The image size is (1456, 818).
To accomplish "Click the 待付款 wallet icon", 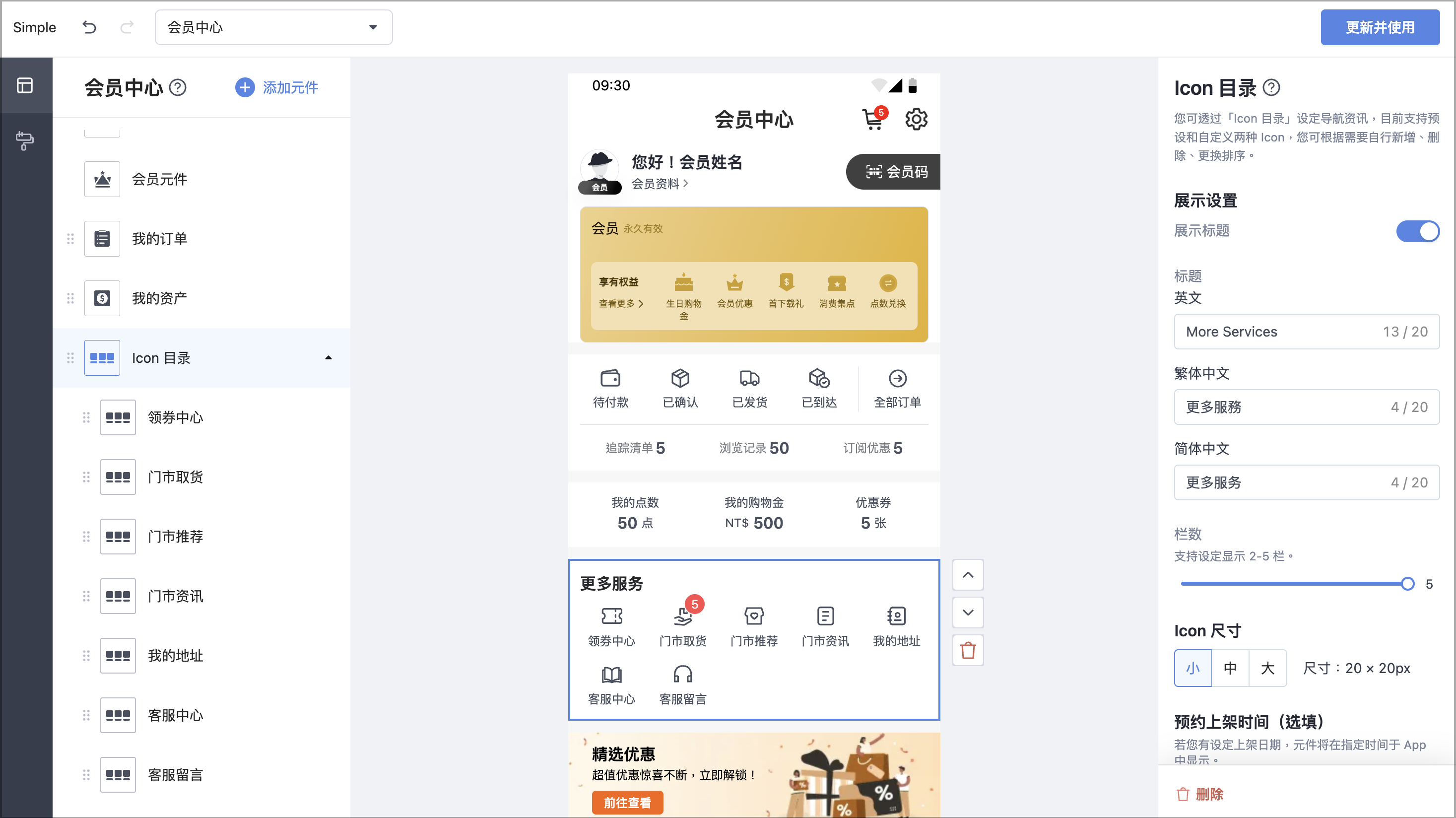I will pyautogui.click(x=610, y=378).
